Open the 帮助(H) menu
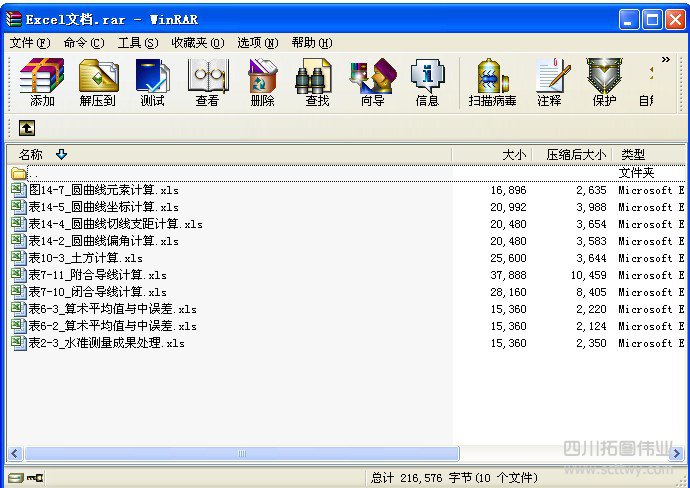Image resolution: width=690 pixels, height=488 pixels. coord(312,43)
